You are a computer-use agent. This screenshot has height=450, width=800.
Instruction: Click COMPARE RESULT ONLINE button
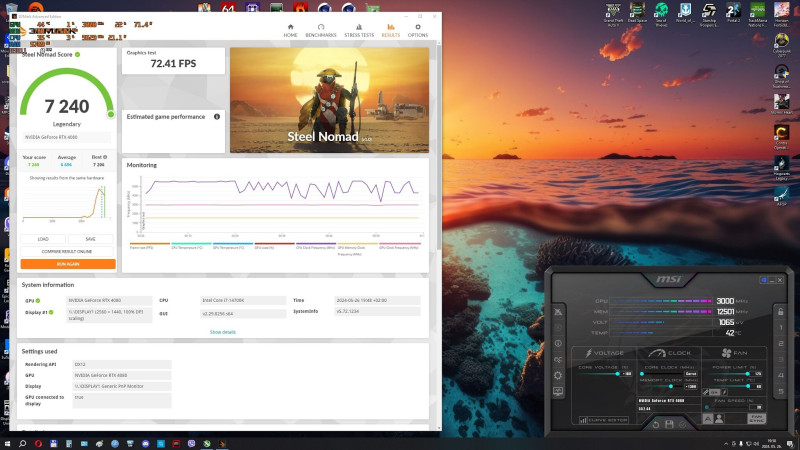coord(67,252)
